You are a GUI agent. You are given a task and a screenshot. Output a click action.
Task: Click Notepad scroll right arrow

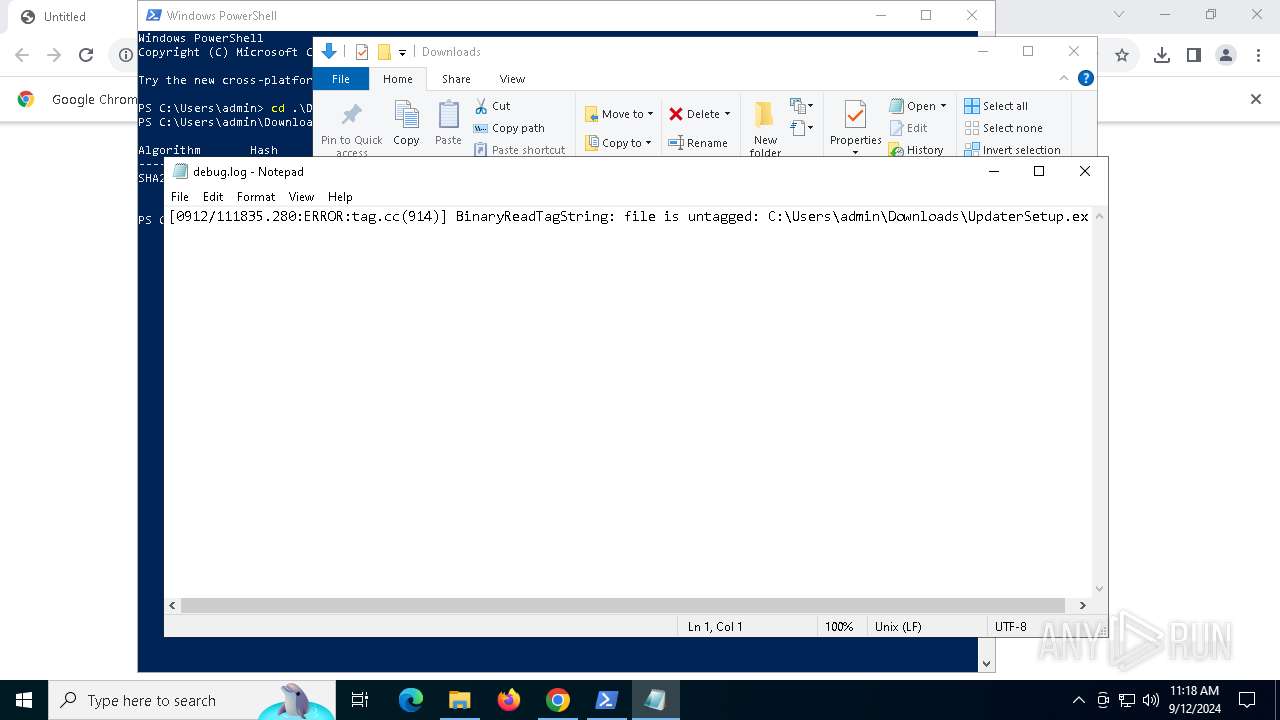tap(1082, 605)
